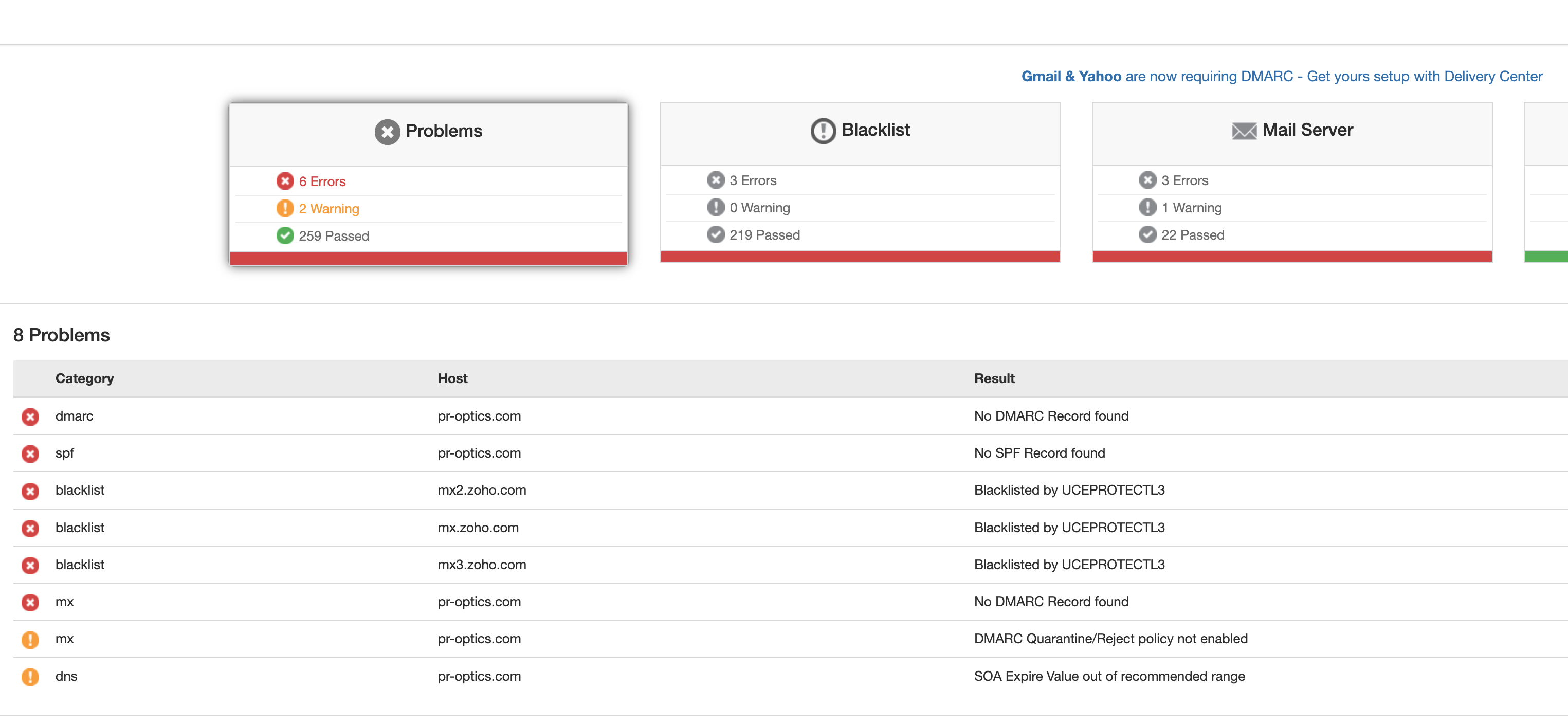Image resolution: width=1568 pixels, height=726 pixels.
Task: Click the green check icon beside 259 Passed
Action: (285, 235)
